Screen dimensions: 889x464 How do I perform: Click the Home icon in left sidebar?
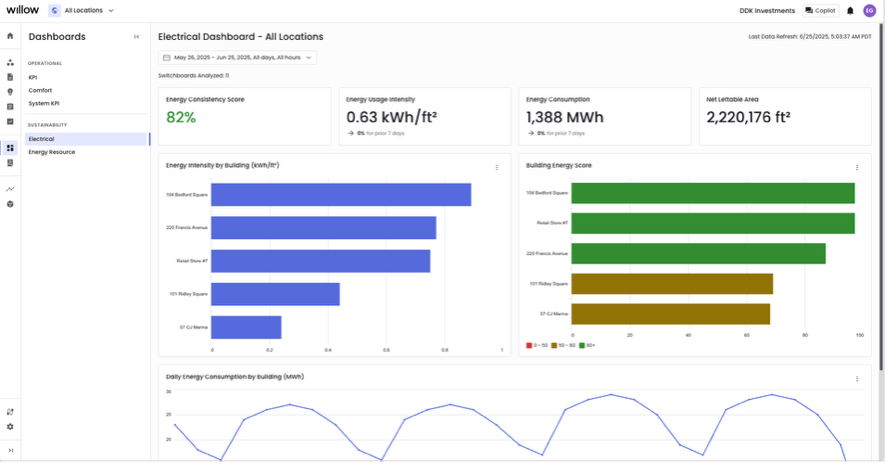(x=10, y=36)
